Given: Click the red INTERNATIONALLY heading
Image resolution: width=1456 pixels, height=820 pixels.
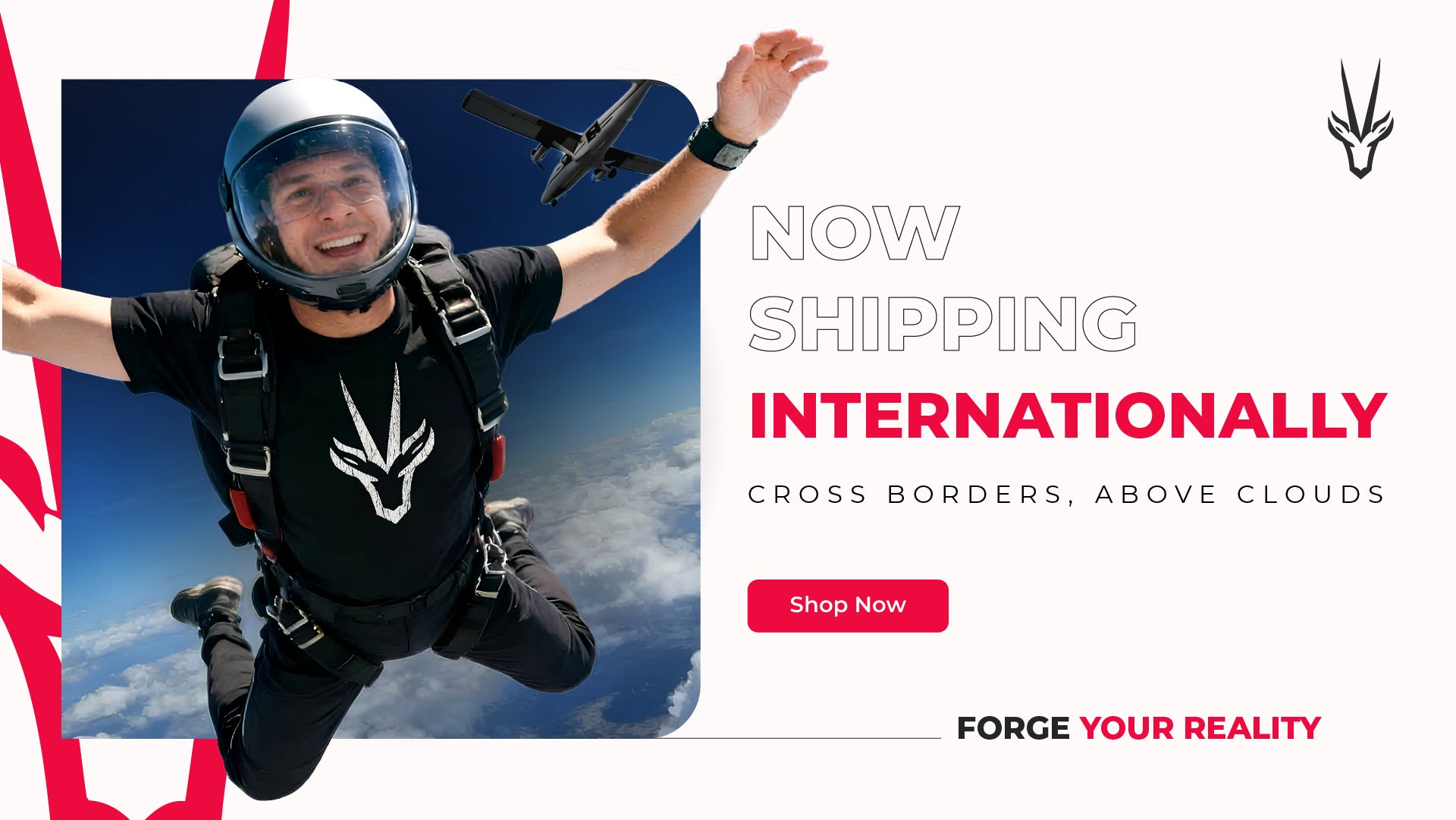Looking at the screenshot, I should tap(1068, 416).
